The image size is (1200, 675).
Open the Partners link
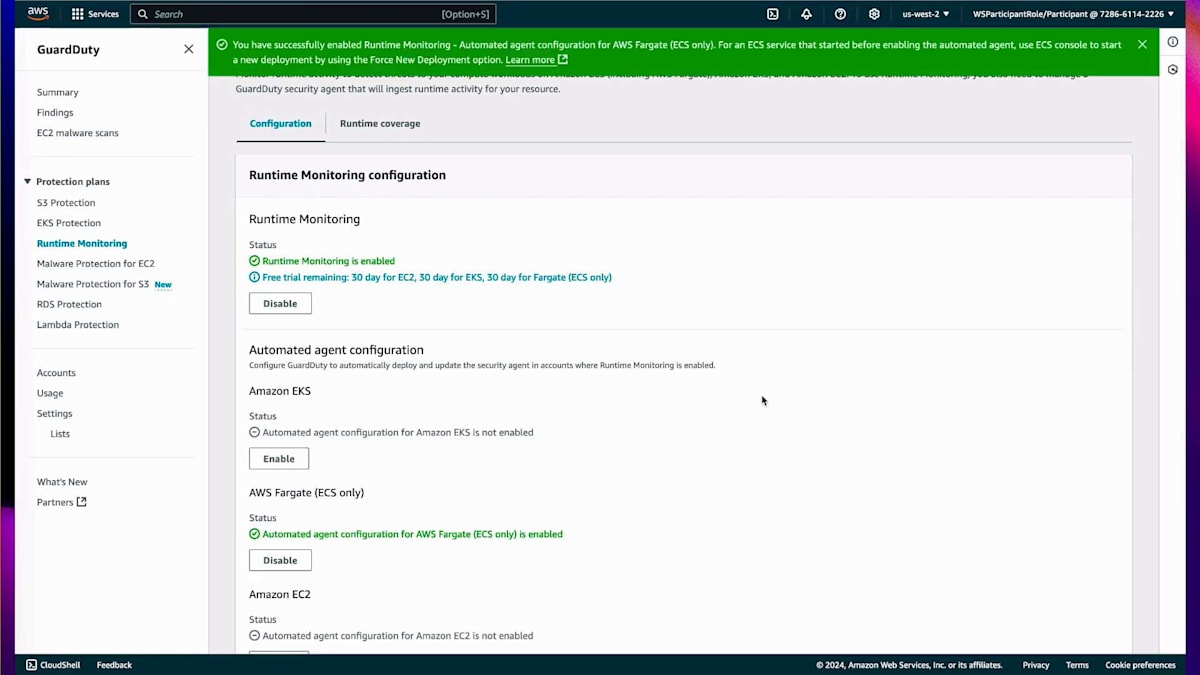(x=55, y=502)
